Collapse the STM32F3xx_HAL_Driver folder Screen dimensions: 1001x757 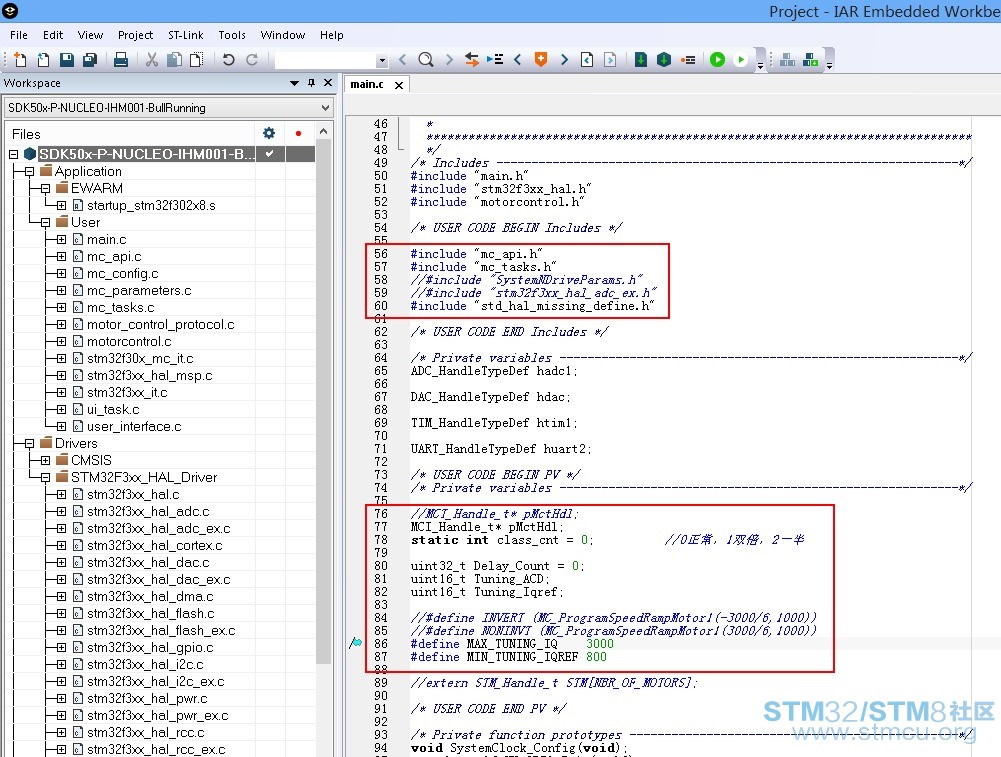45,477
